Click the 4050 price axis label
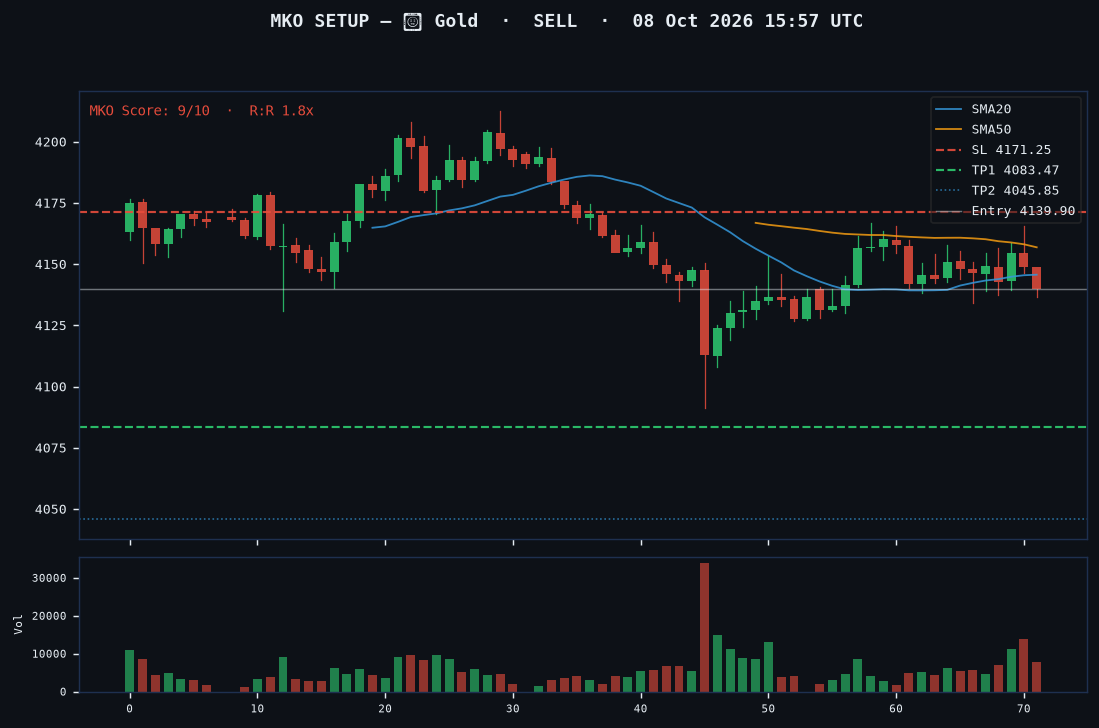 50,509
